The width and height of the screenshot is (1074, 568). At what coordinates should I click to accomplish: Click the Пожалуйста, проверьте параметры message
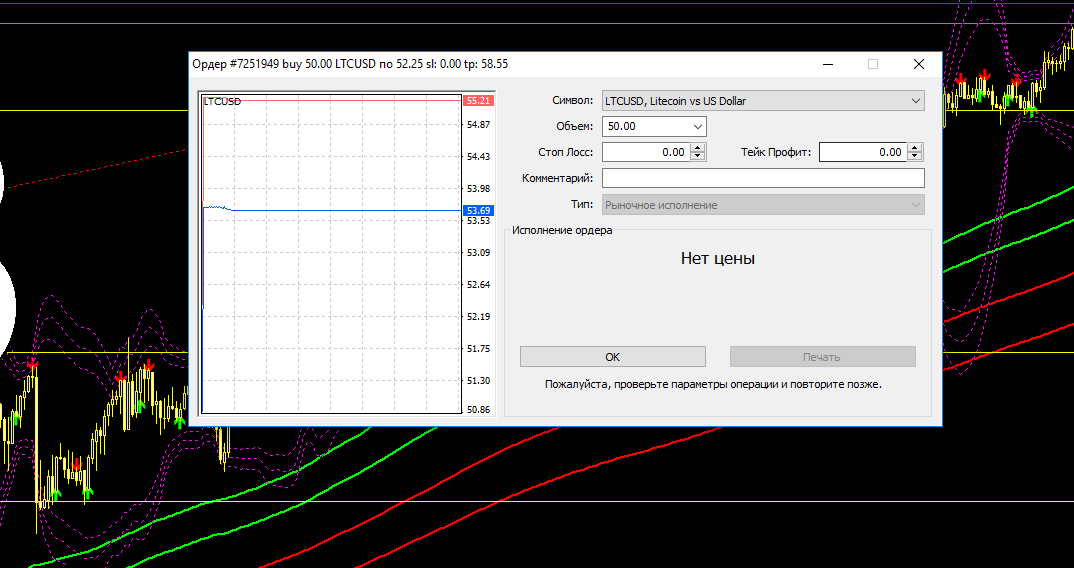tap(713, 384)
